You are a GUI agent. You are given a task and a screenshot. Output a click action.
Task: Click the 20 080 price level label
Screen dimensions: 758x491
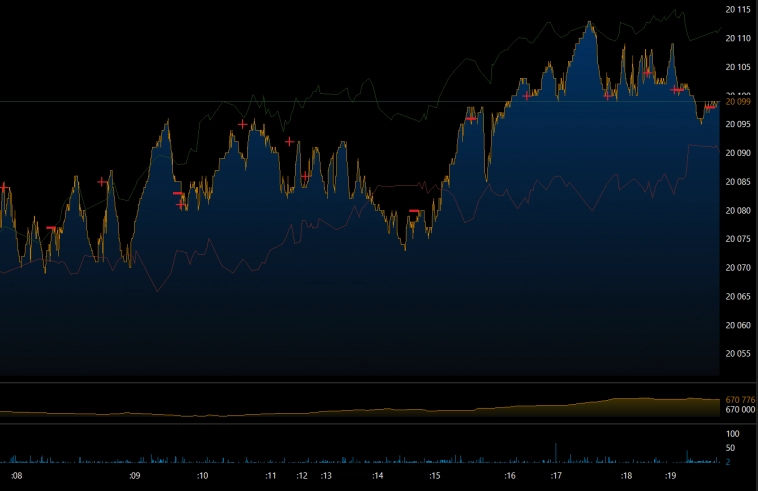click(737, 210)
